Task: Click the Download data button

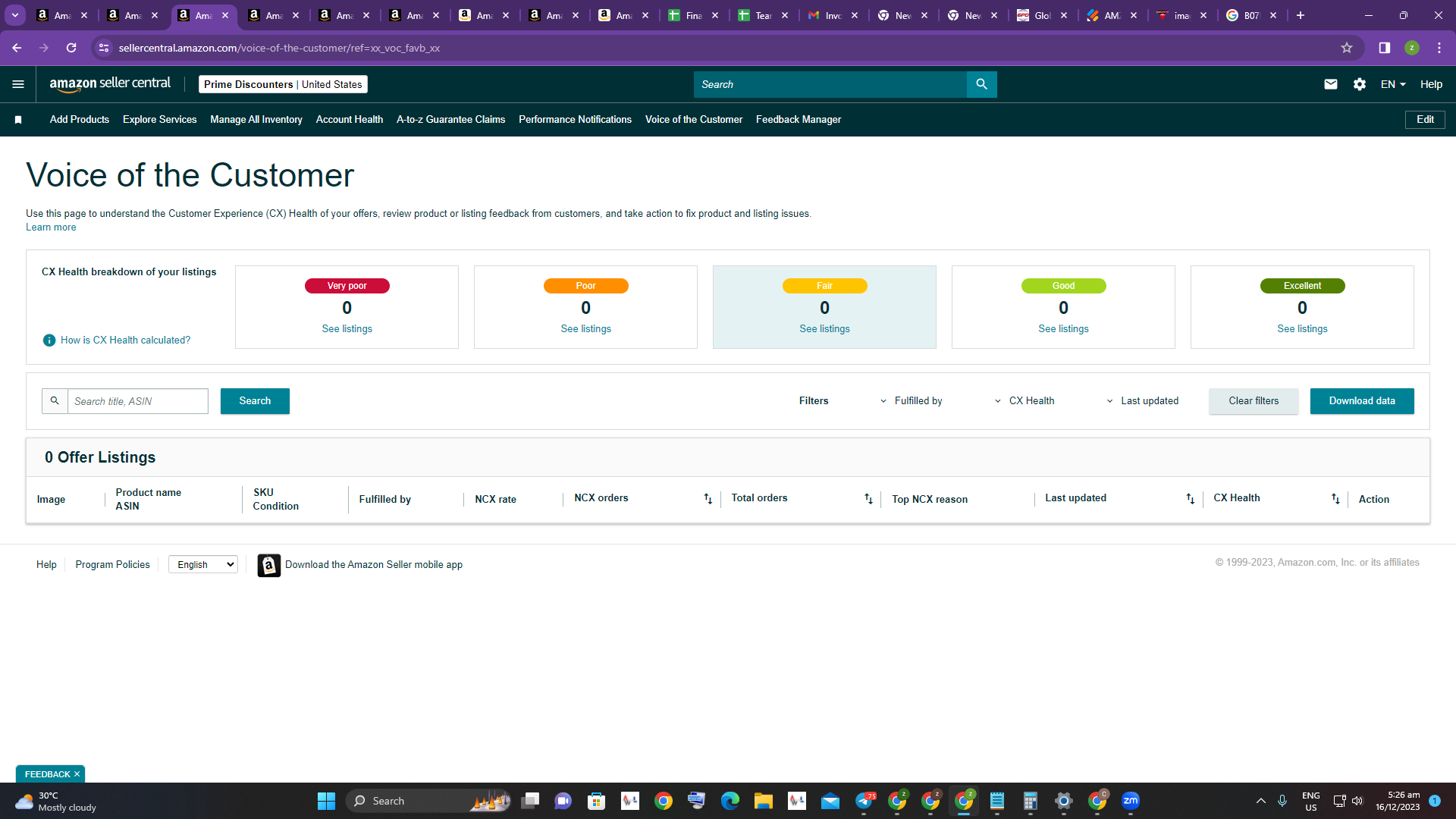Action: (1362, 401)
